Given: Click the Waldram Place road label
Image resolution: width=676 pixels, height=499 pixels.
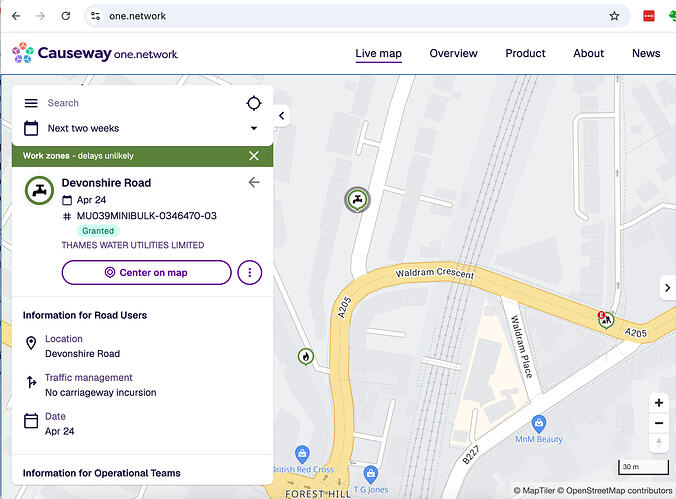Looking at the screenshot, I should click(521, 347).
